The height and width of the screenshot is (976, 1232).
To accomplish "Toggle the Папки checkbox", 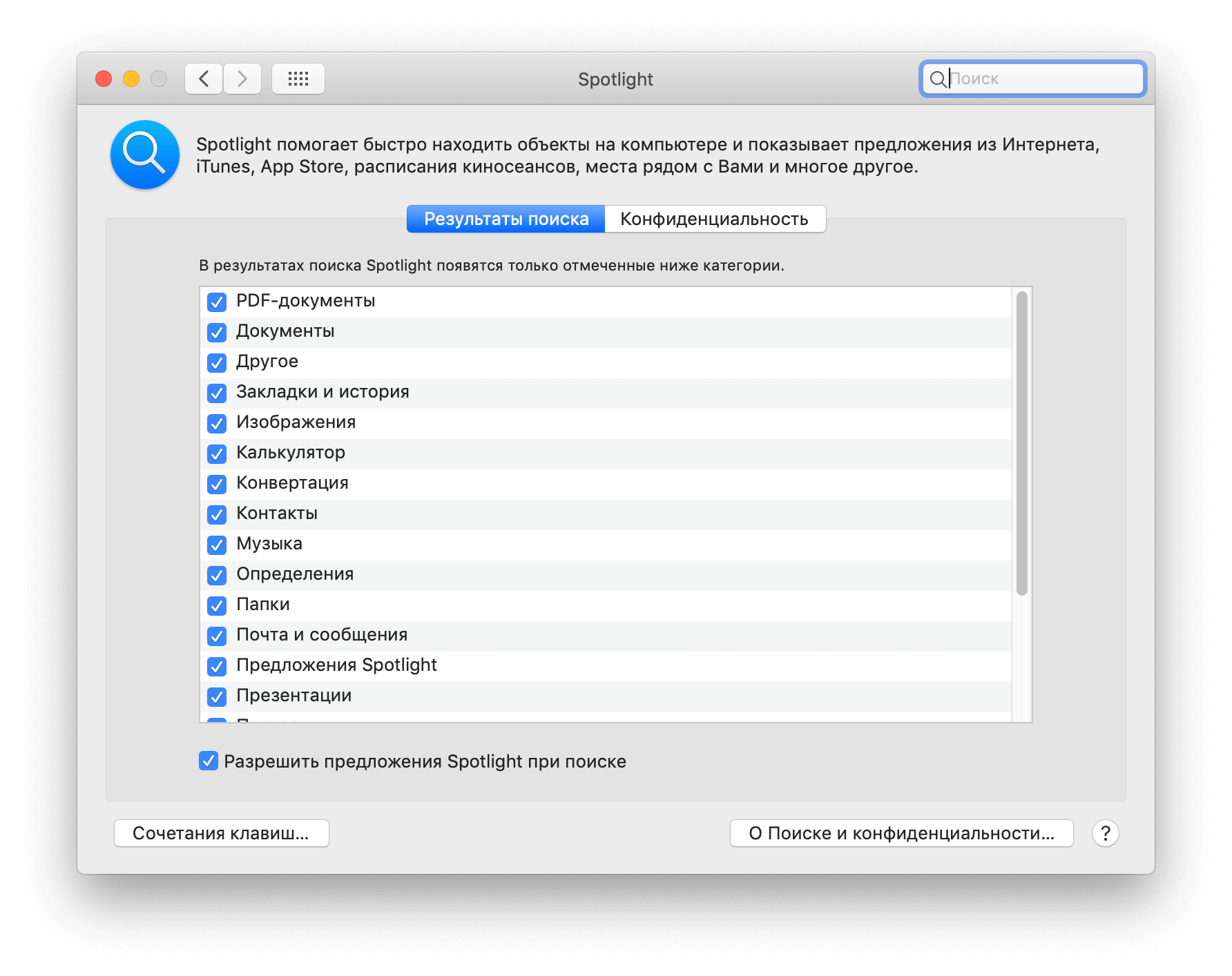I will coord(217,605).
